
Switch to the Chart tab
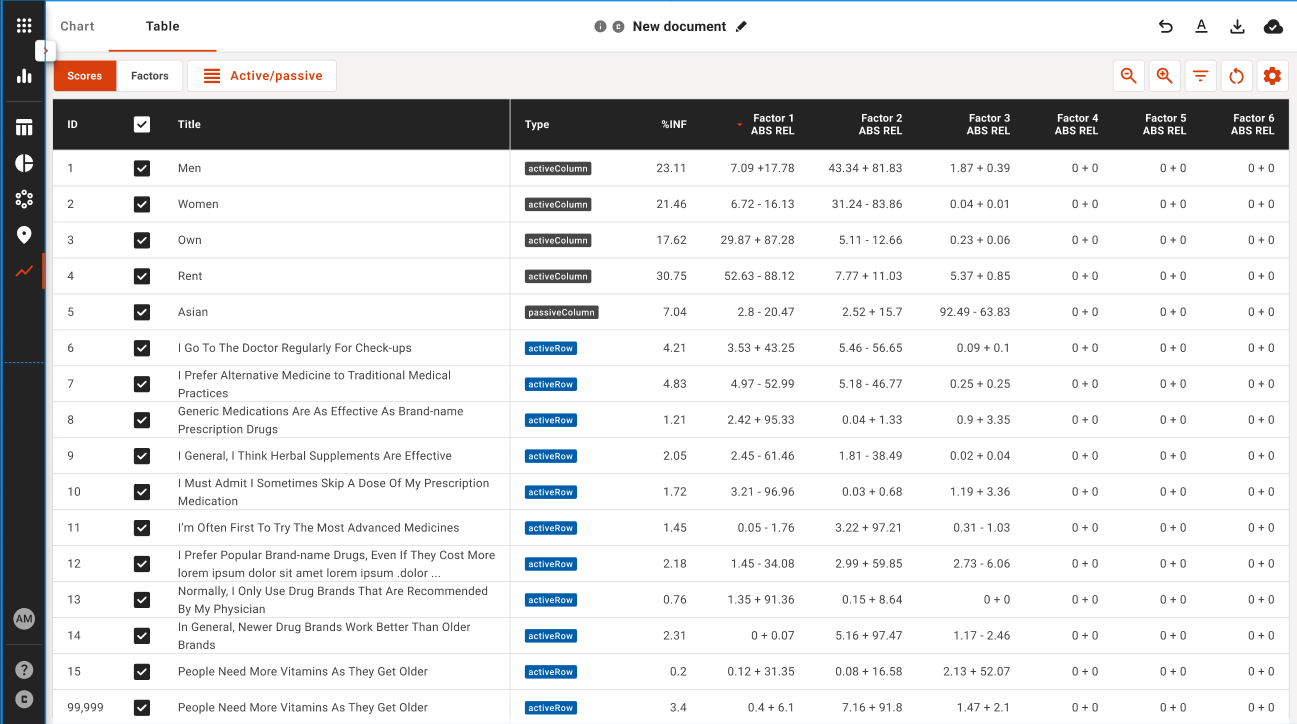[x=77, y=26]
